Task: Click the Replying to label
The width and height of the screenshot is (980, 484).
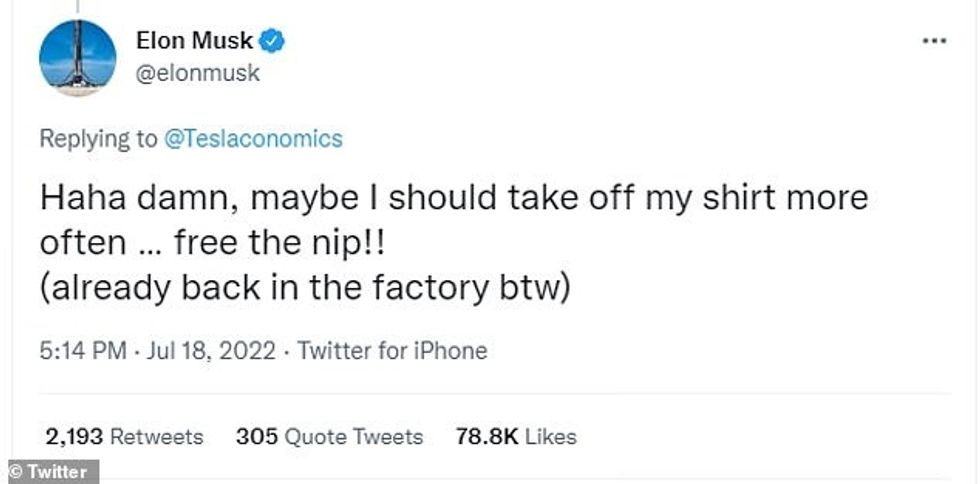Action: 98,139
